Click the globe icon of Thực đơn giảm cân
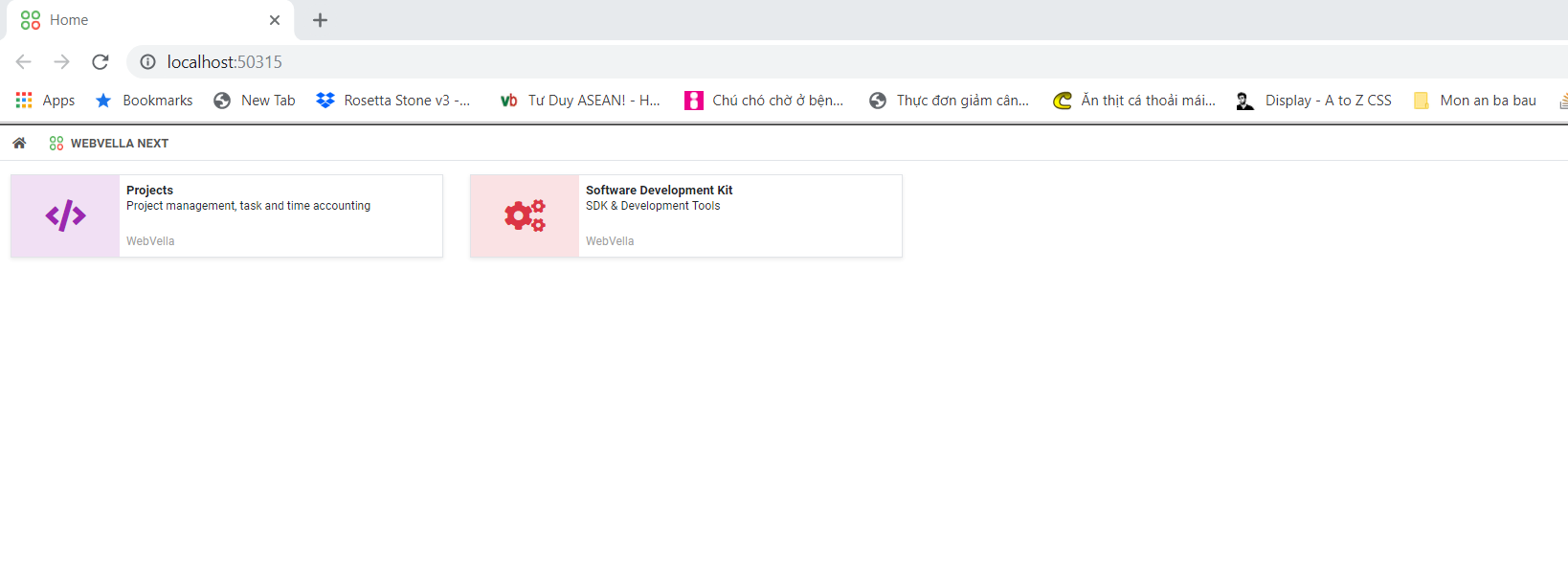 point(878,101)
